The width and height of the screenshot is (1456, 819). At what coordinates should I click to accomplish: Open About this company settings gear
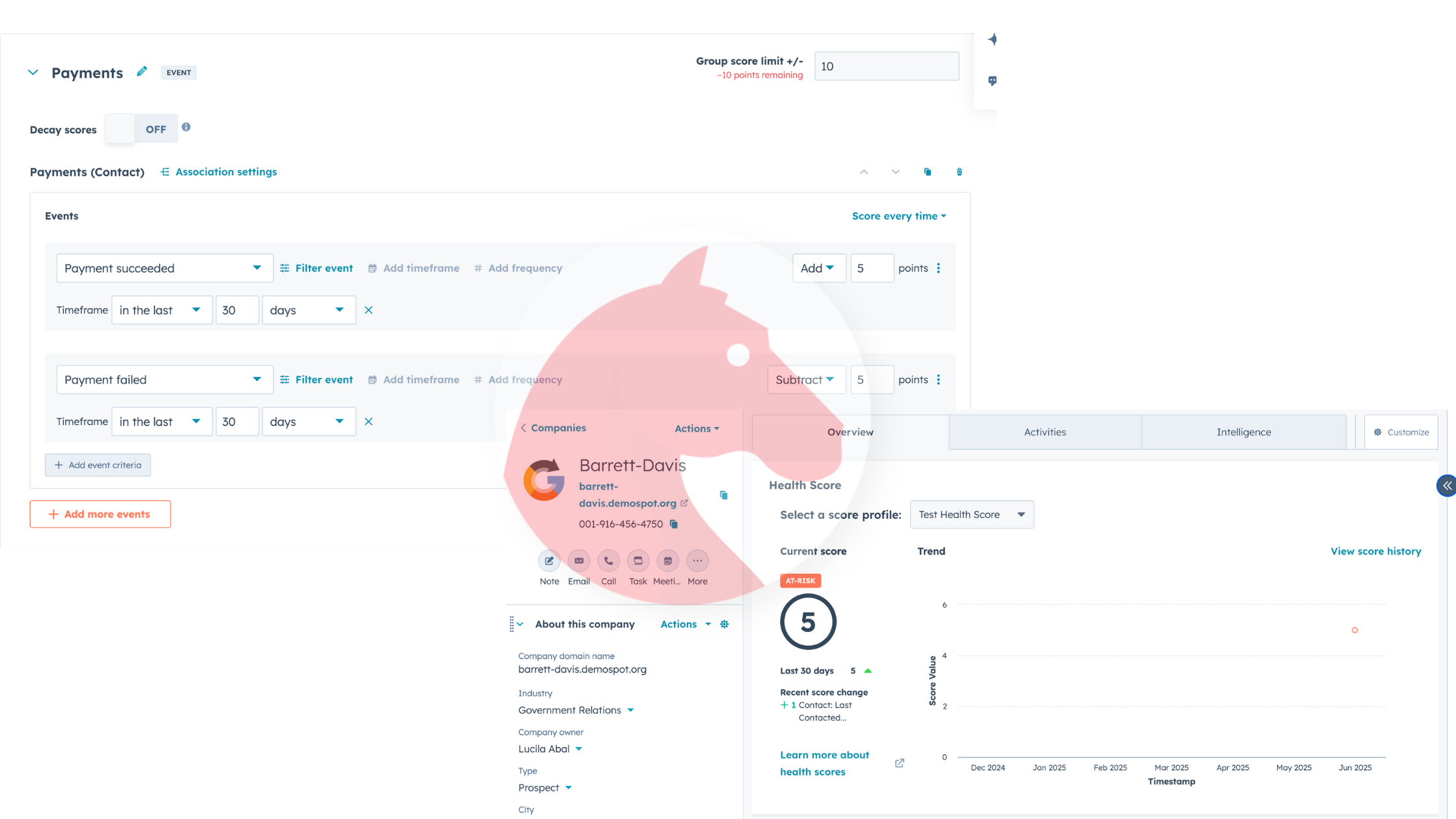tap(724, 624)
